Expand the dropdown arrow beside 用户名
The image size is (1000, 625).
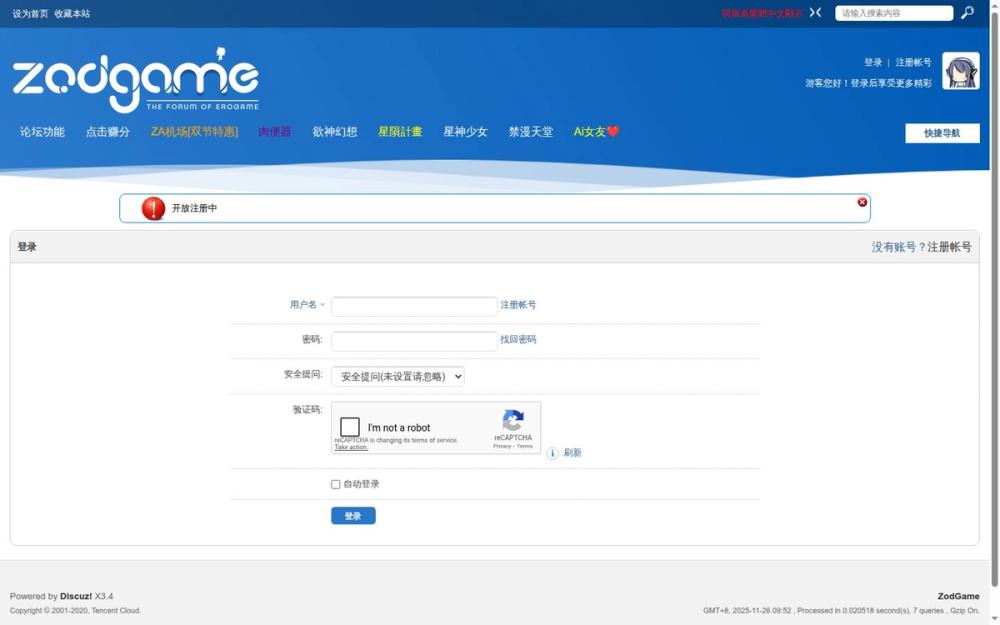322,305
